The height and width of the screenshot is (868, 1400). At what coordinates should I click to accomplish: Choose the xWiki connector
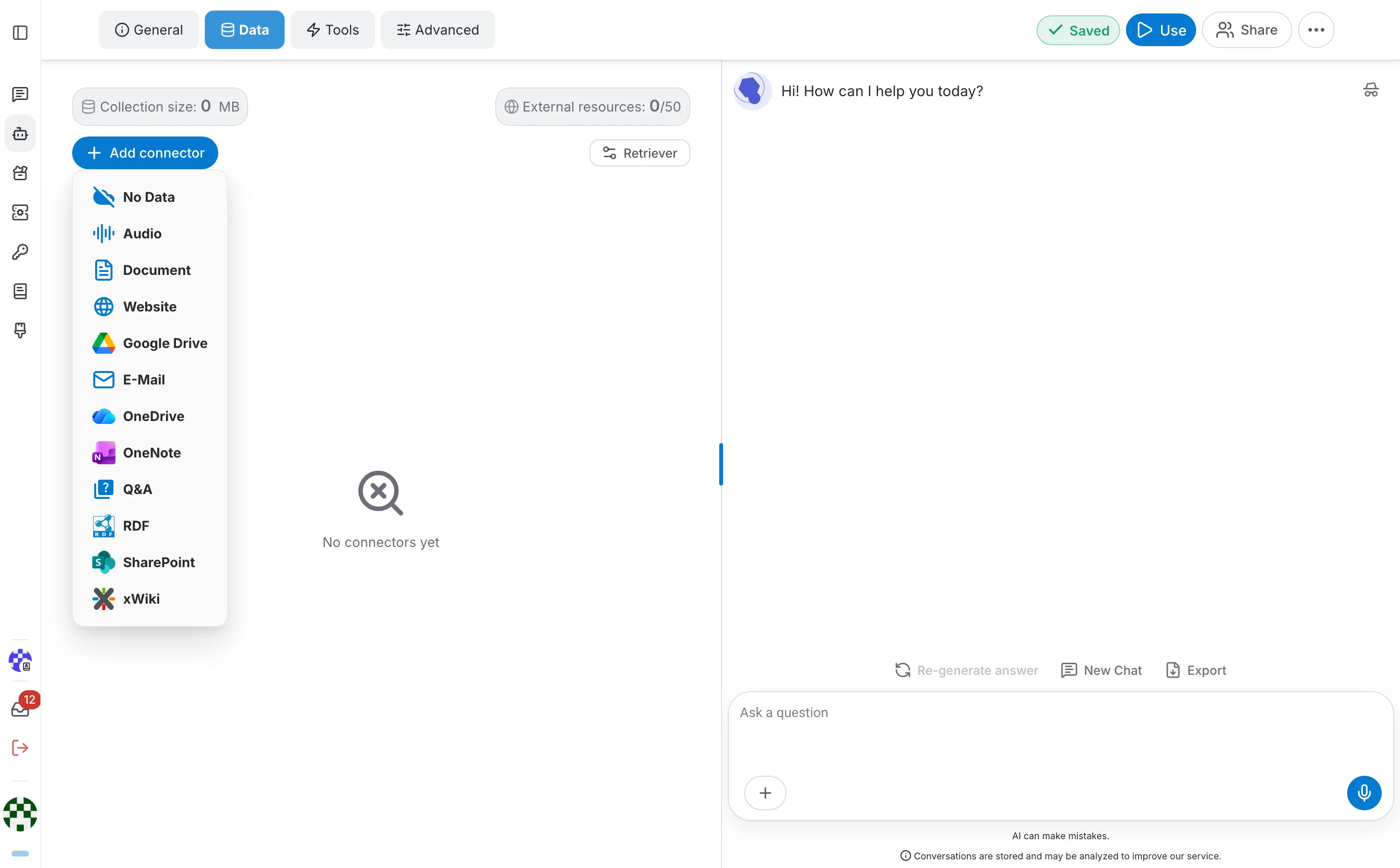(150, 599)
